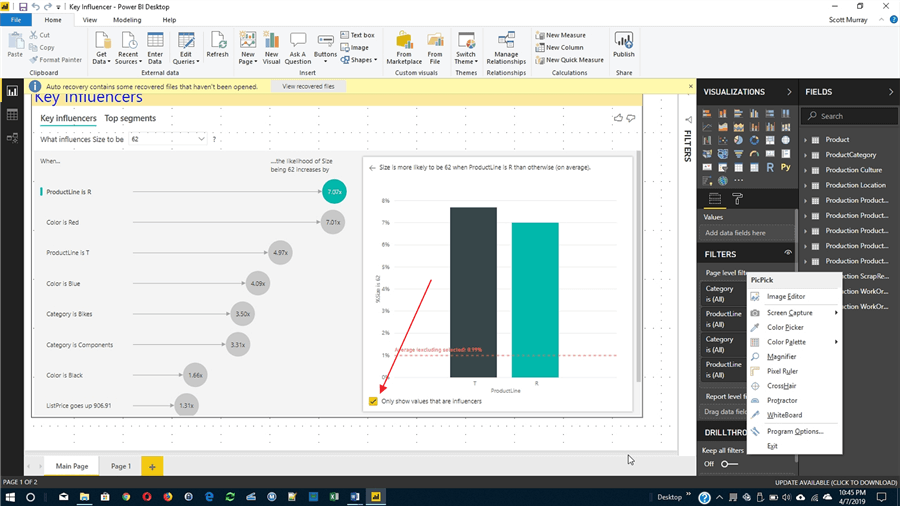Click the thumbs up feedback icon
The height and width of the screenshot is (506, 900).
click(x=618, y=118)
